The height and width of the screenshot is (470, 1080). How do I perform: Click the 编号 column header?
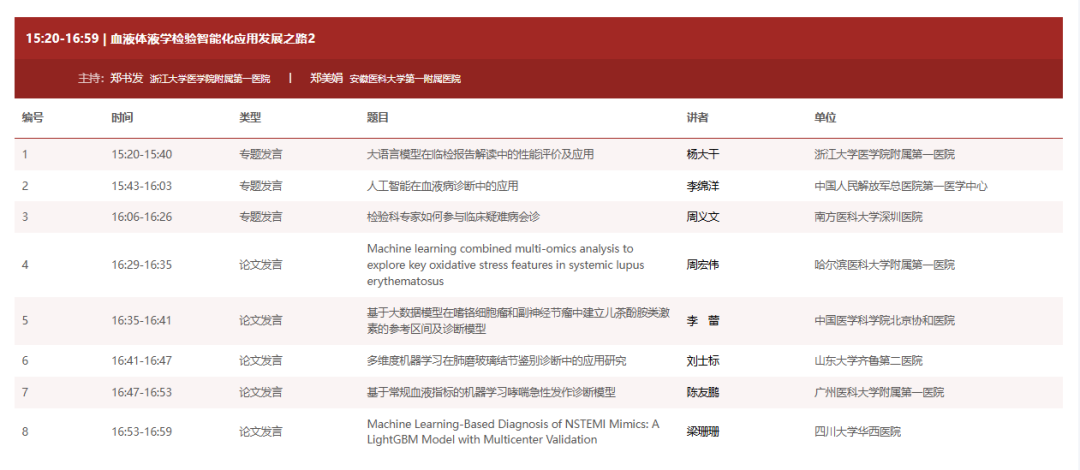click(x=32, y=118)
